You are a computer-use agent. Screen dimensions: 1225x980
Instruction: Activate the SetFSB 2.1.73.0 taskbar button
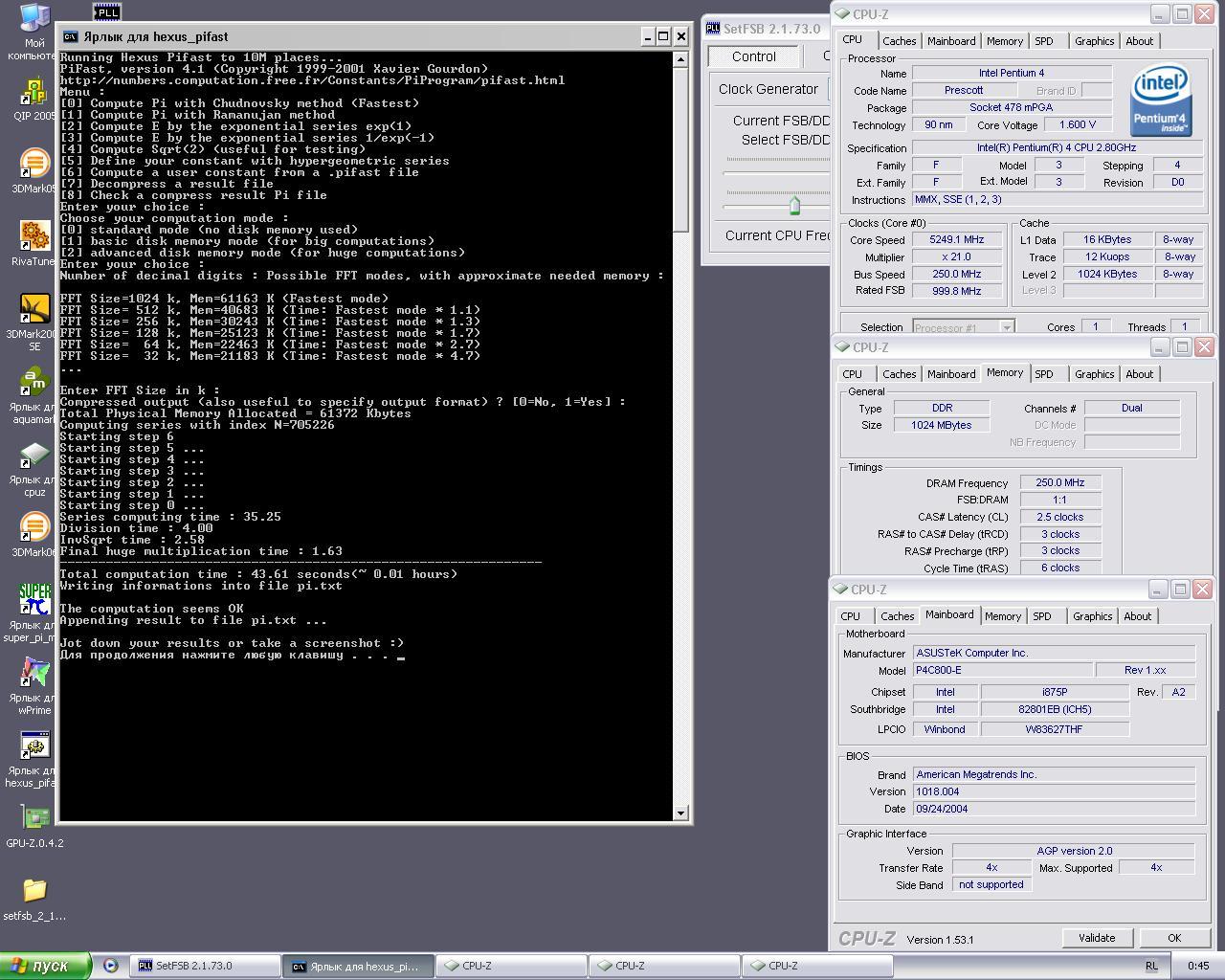(206, 966)
